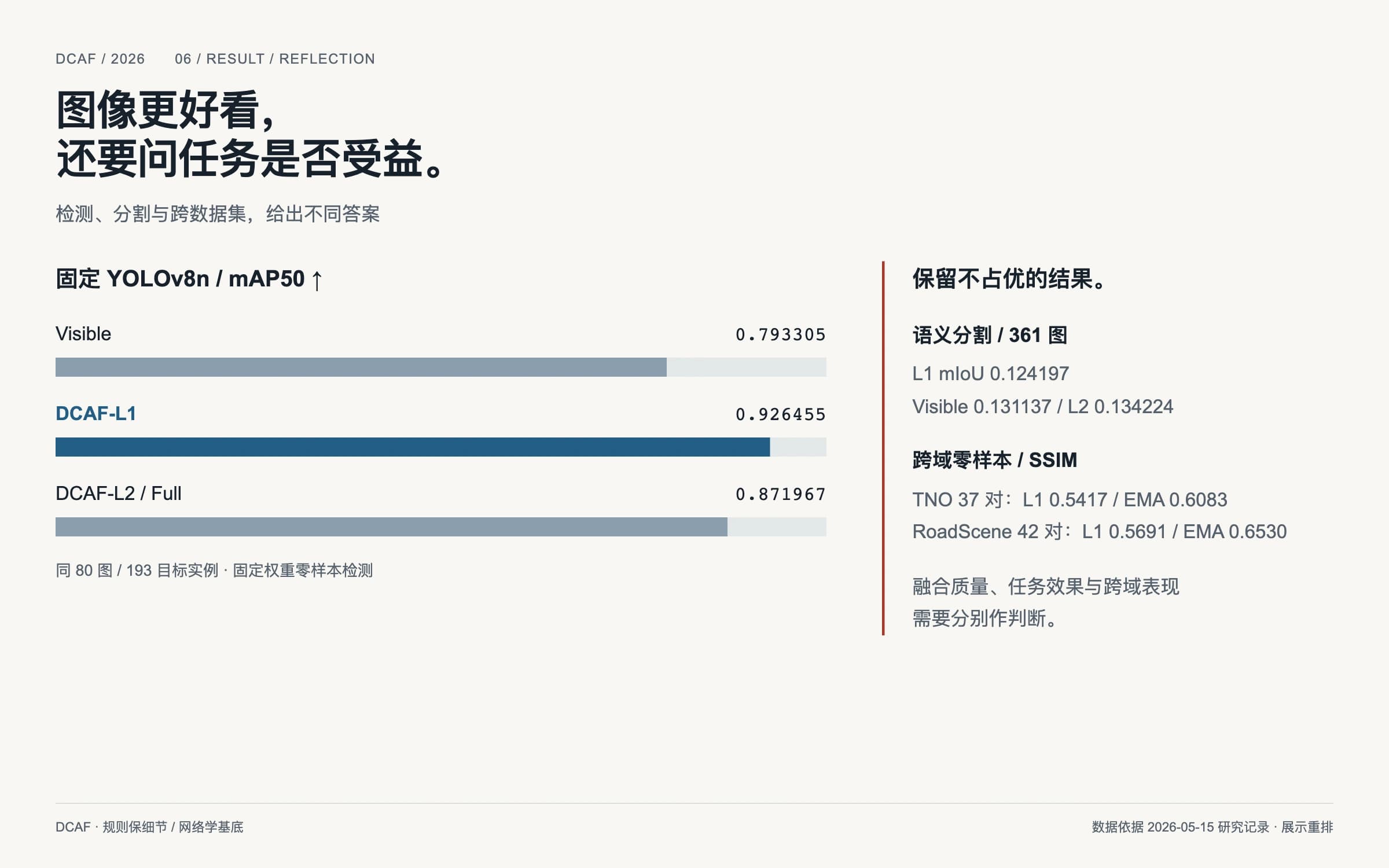The width and height of the screenshot is (1389, 868).
Task: Click the line 融合质量、任务效果与跨域表现
Action: pyautogui.click(x=1046, y=587)
